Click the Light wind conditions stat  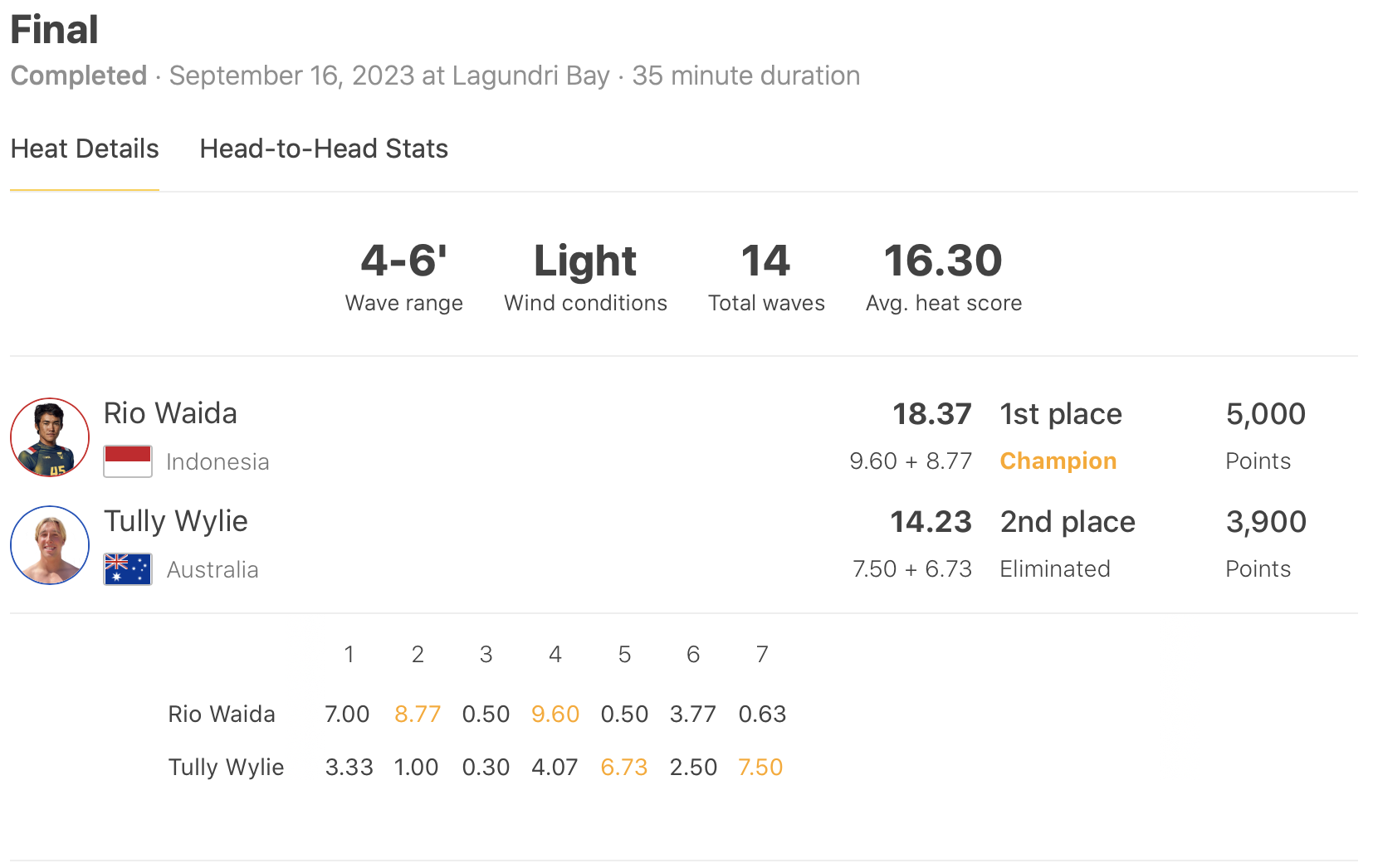[585, 261]
